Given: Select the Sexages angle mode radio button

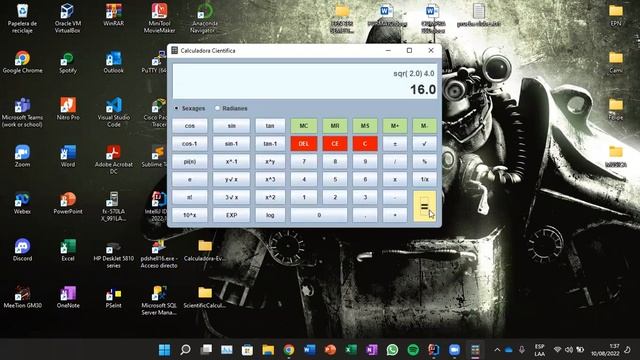Looking at the screenshot, I should 177,108.
